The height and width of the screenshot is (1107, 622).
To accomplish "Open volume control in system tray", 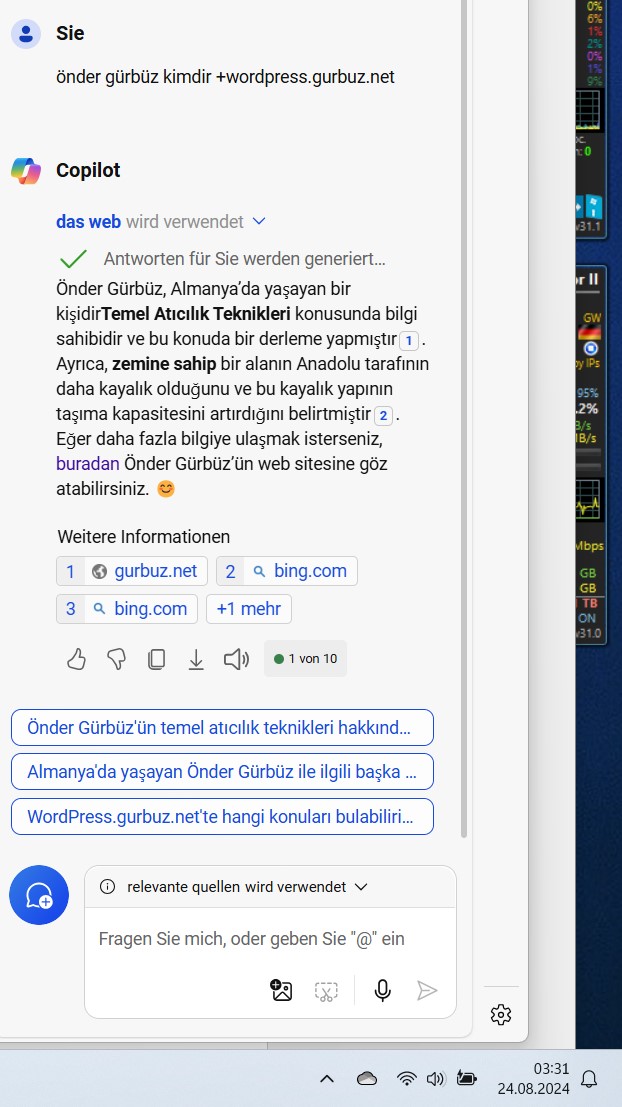I will (436, 1078).
